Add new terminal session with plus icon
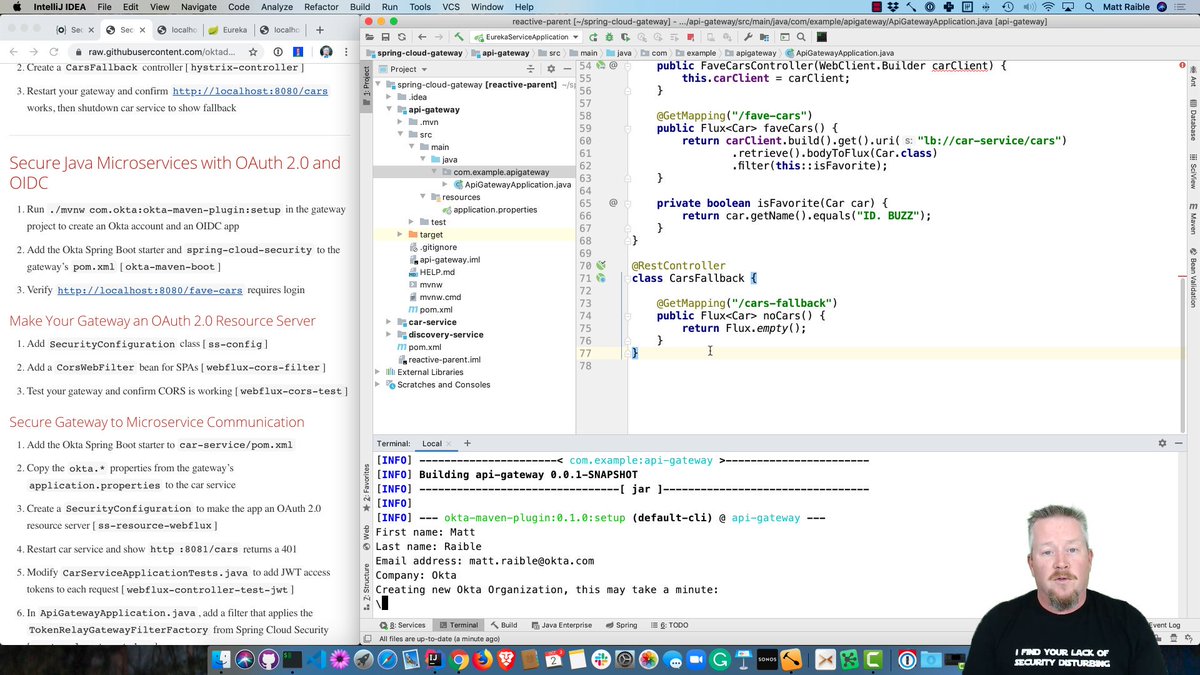This screenshot has width=1200, height=675. click(x=467, y=443)
